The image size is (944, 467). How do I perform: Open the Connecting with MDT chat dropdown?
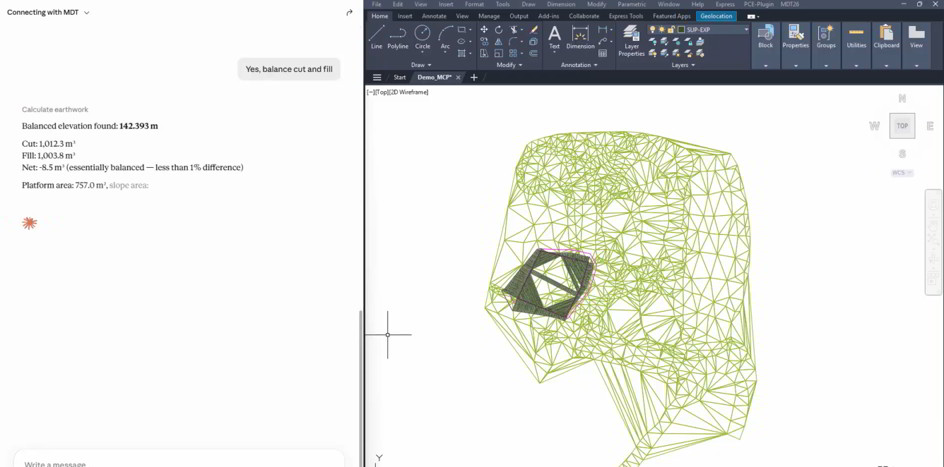(48, 12)
